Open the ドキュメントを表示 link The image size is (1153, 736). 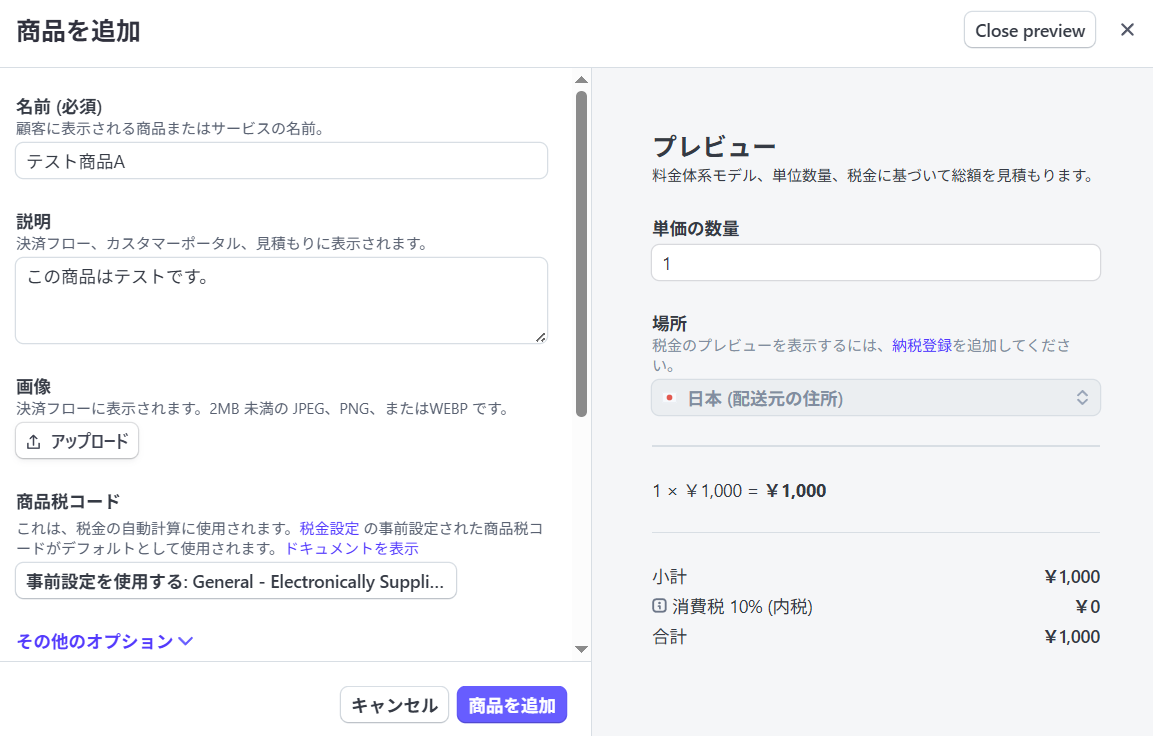click(x=352, y=548)
